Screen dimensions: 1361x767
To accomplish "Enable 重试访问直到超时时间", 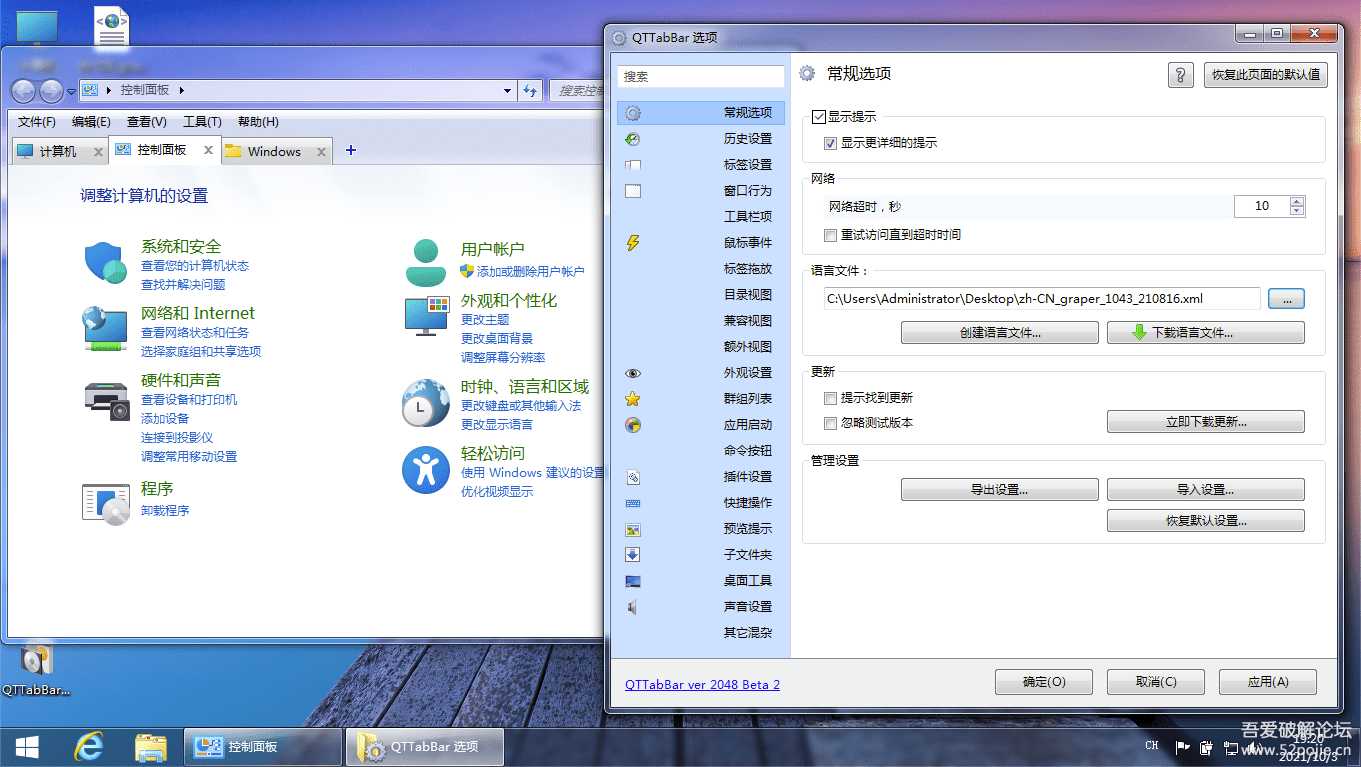I will (830, 235).
